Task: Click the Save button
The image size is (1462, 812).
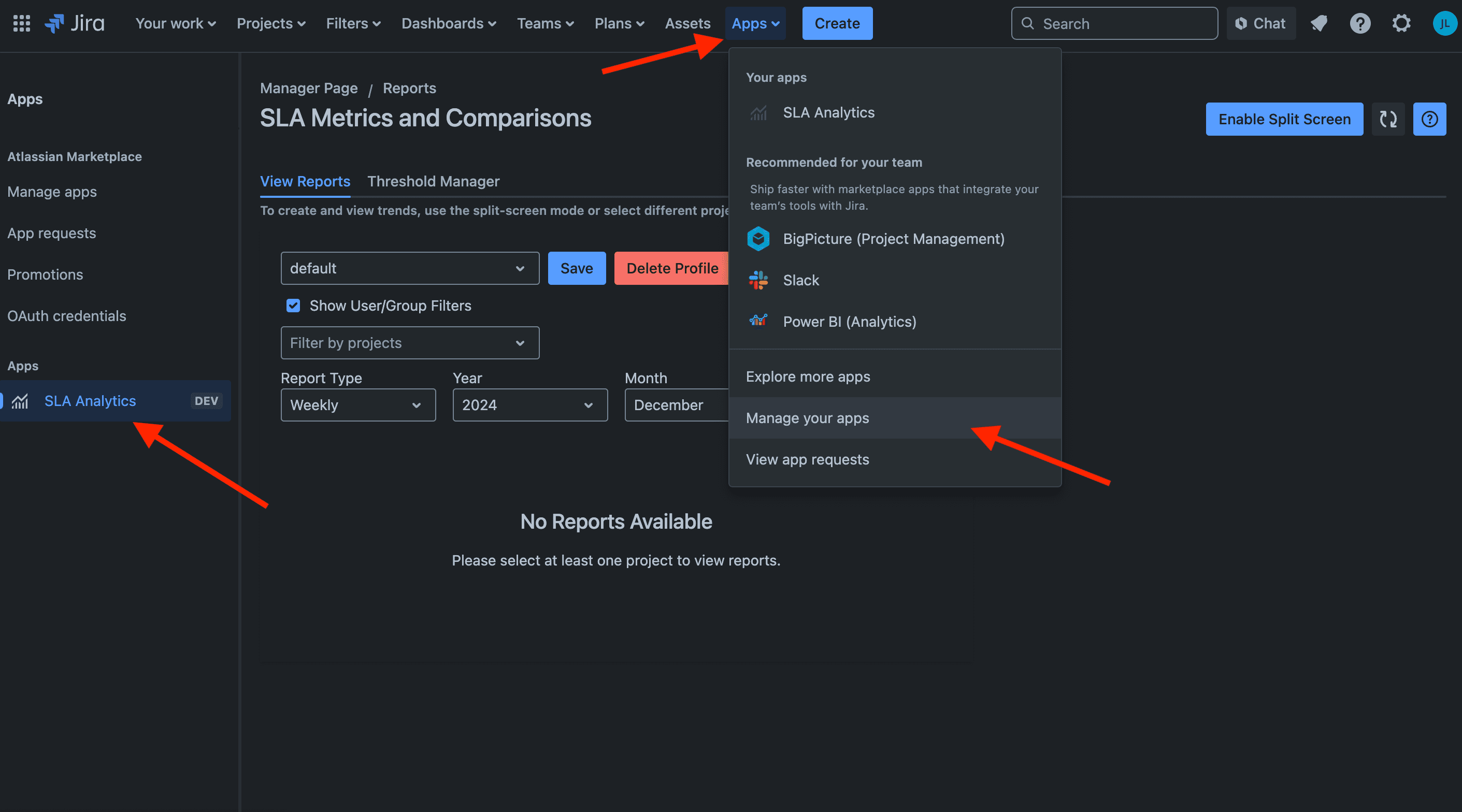Action: [577, 268]
